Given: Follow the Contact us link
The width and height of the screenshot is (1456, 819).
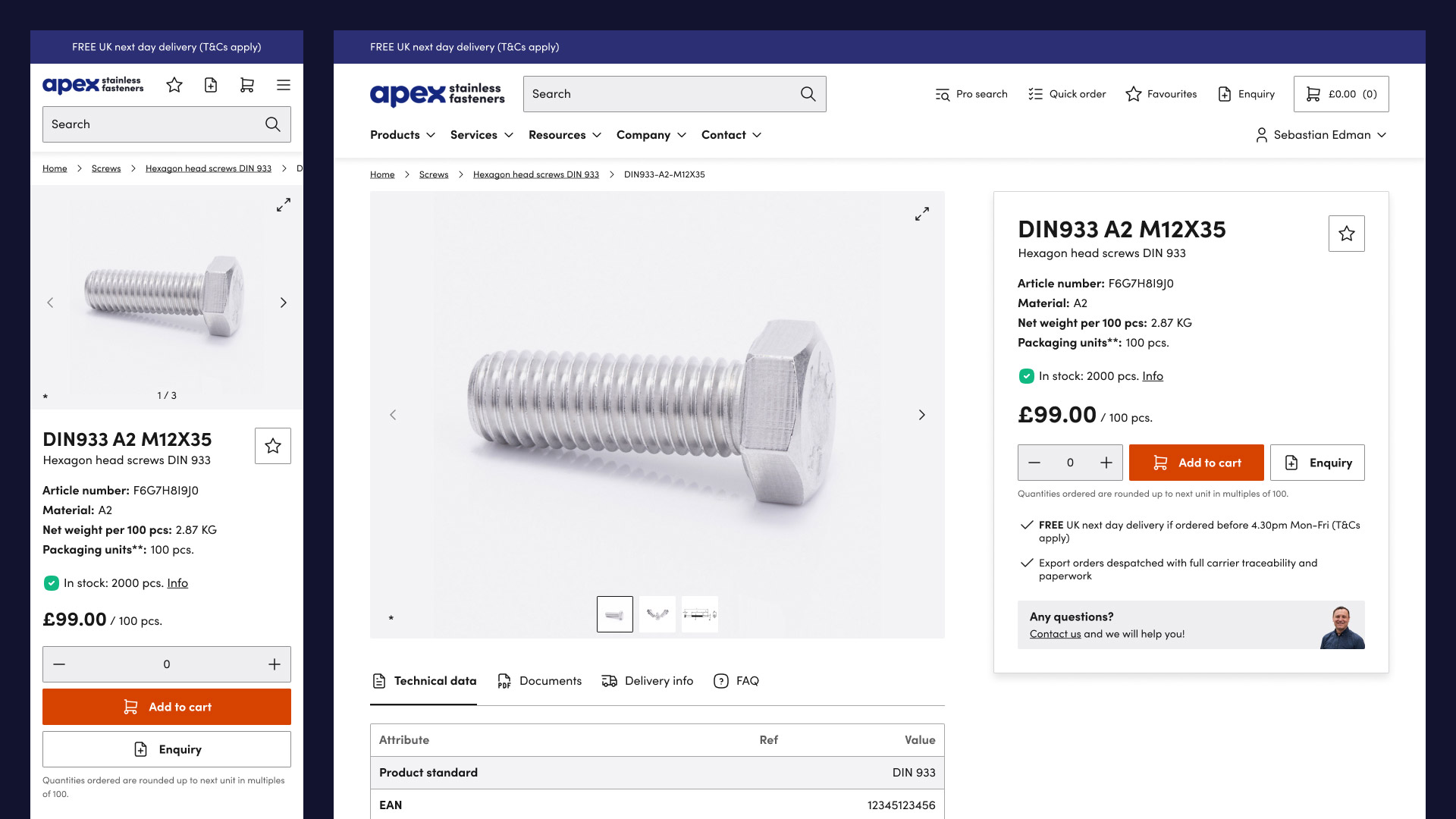Looking at the screenshot, I should click(x=1055, y=634).
